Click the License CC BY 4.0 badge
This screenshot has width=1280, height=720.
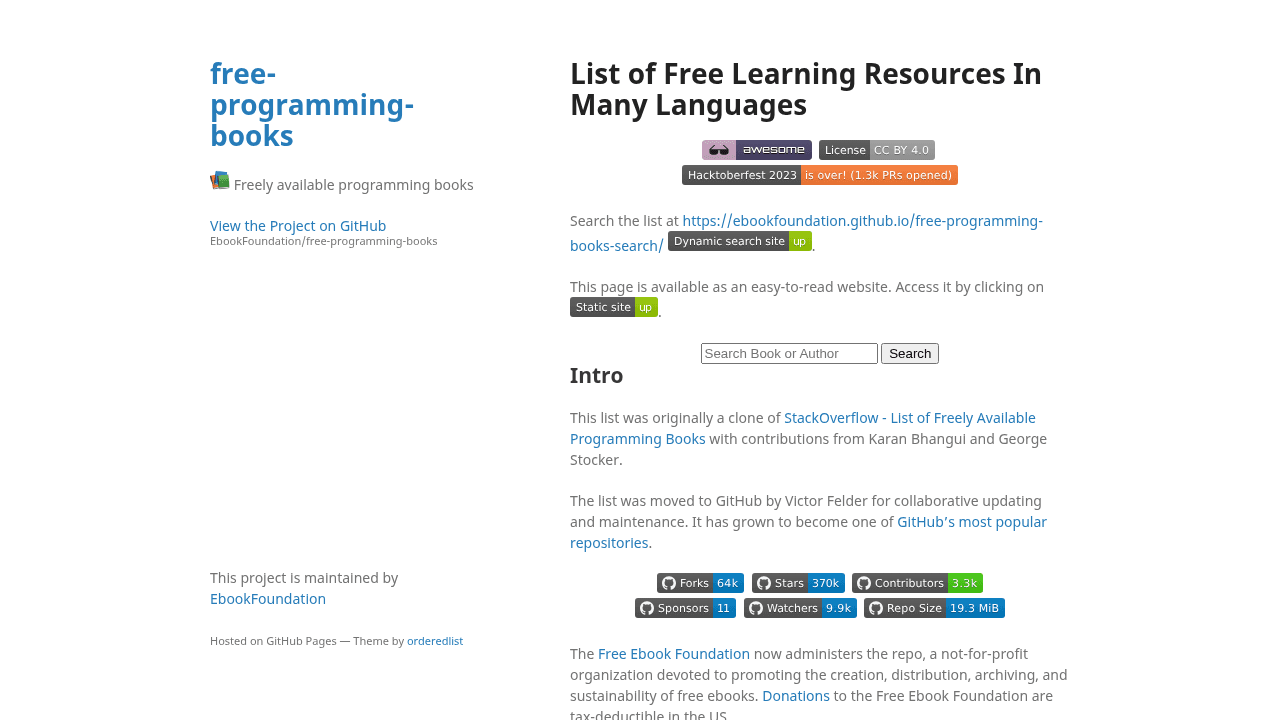876,150
